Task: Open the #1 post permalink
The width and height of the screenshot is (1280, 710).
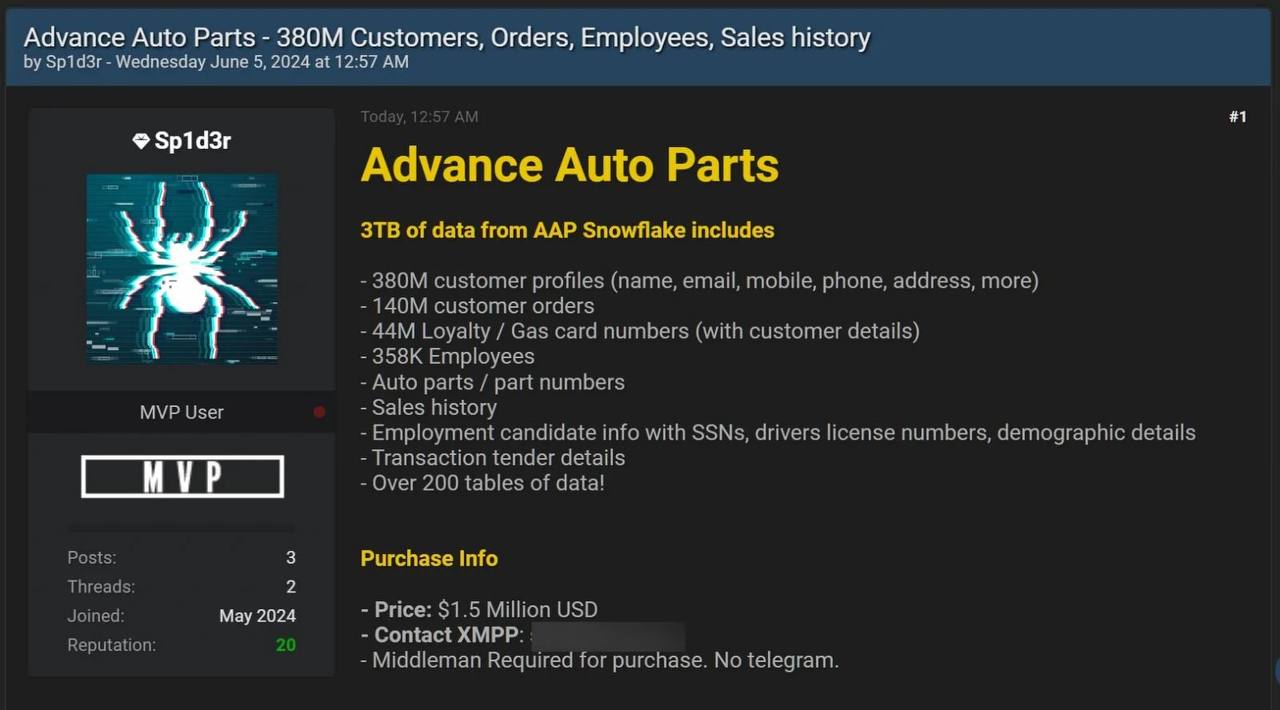Action: pos(1238,117)
